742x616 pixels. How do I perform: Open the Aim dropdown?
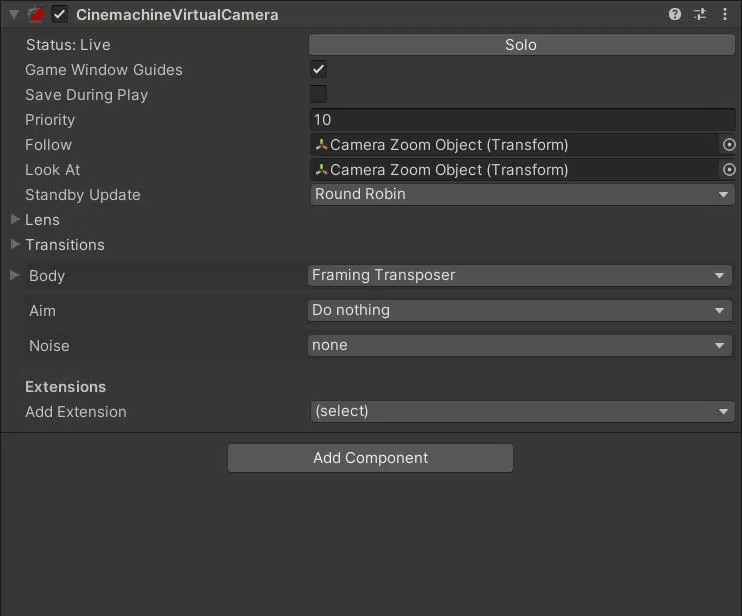coord(518,310)
